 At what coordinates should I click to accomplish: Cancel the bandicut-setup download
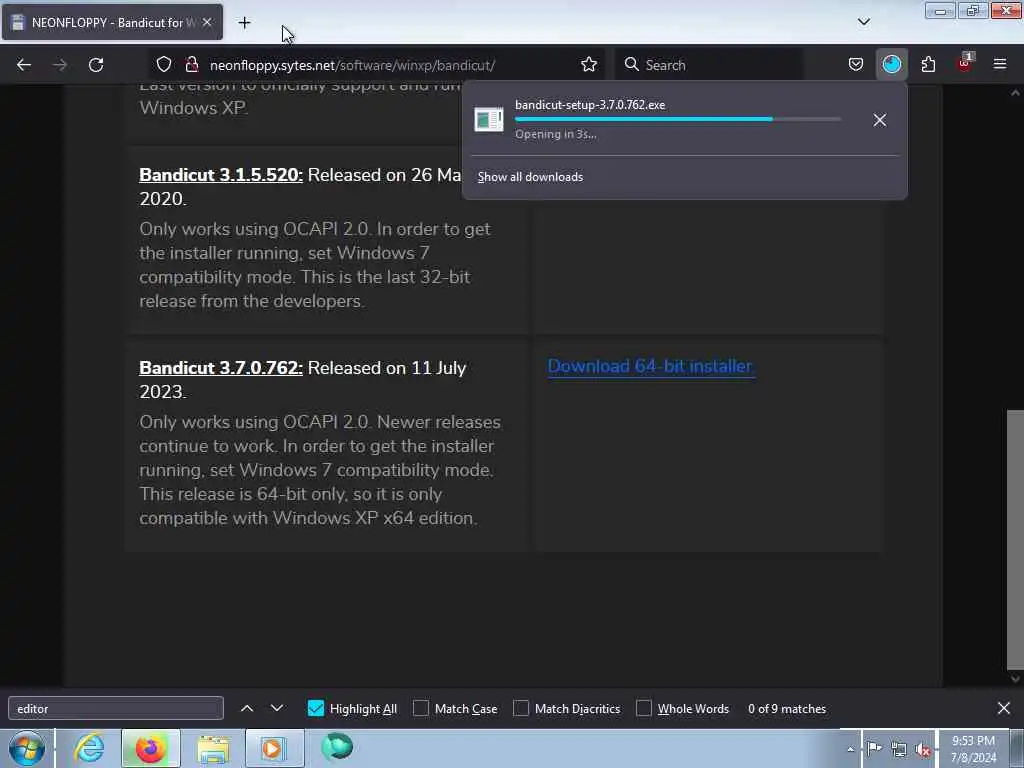[x=880, y=120]
